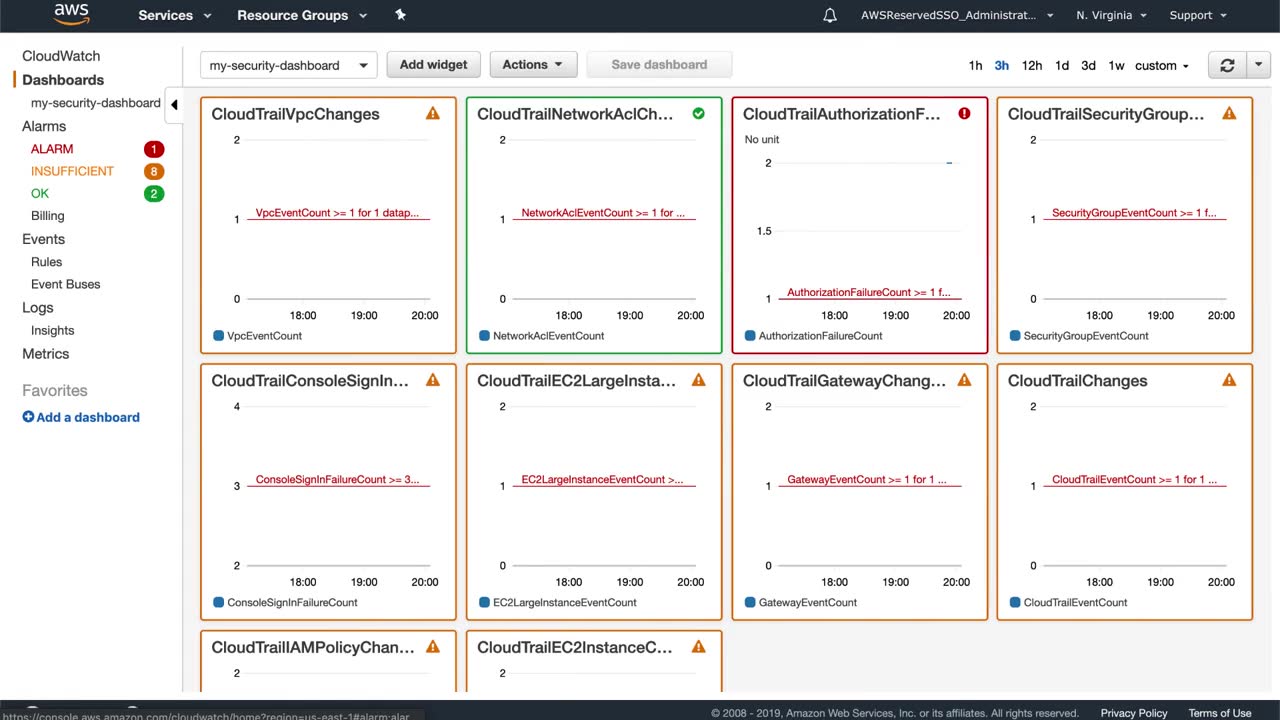Open Alarms in sidebar
The width and height of the screenshot is (1280, 720).
coord(44,126)
